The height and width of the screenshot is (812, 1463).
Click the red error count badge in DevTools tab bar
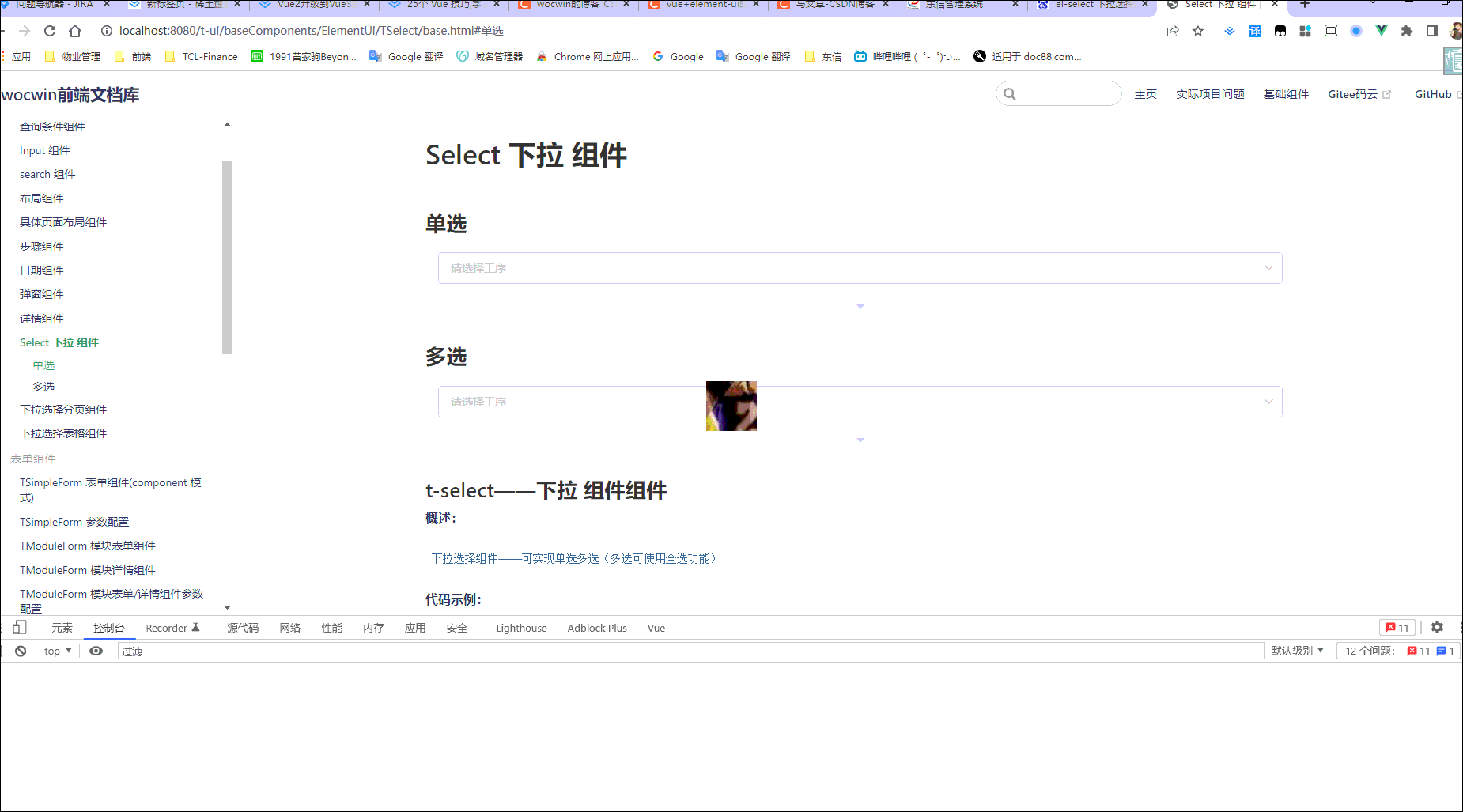[x=1397, y=628]
